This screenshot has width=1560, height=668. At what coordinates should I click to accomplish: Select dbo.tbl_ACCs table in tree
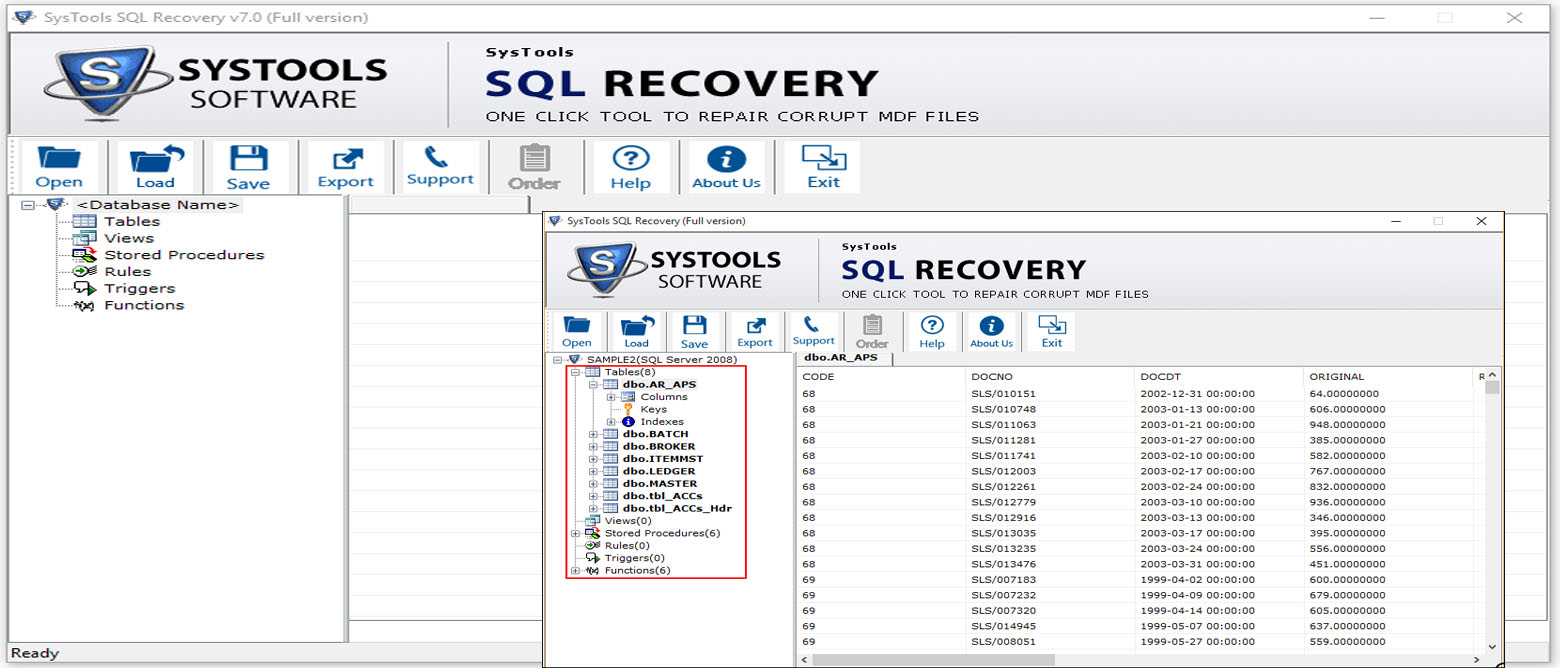[x=662, y=496]
